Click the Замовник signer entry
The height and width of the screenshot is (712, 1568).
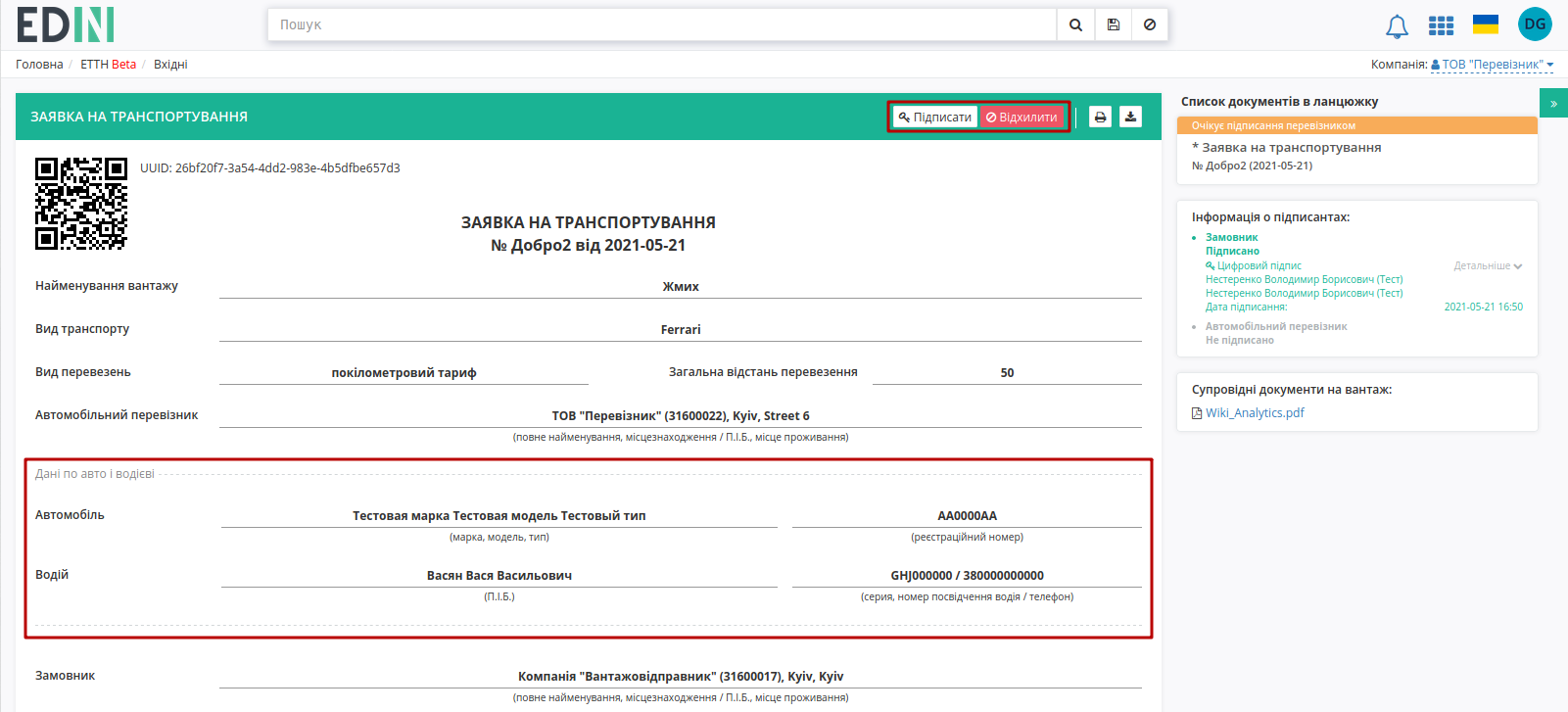click(1231, 237)
